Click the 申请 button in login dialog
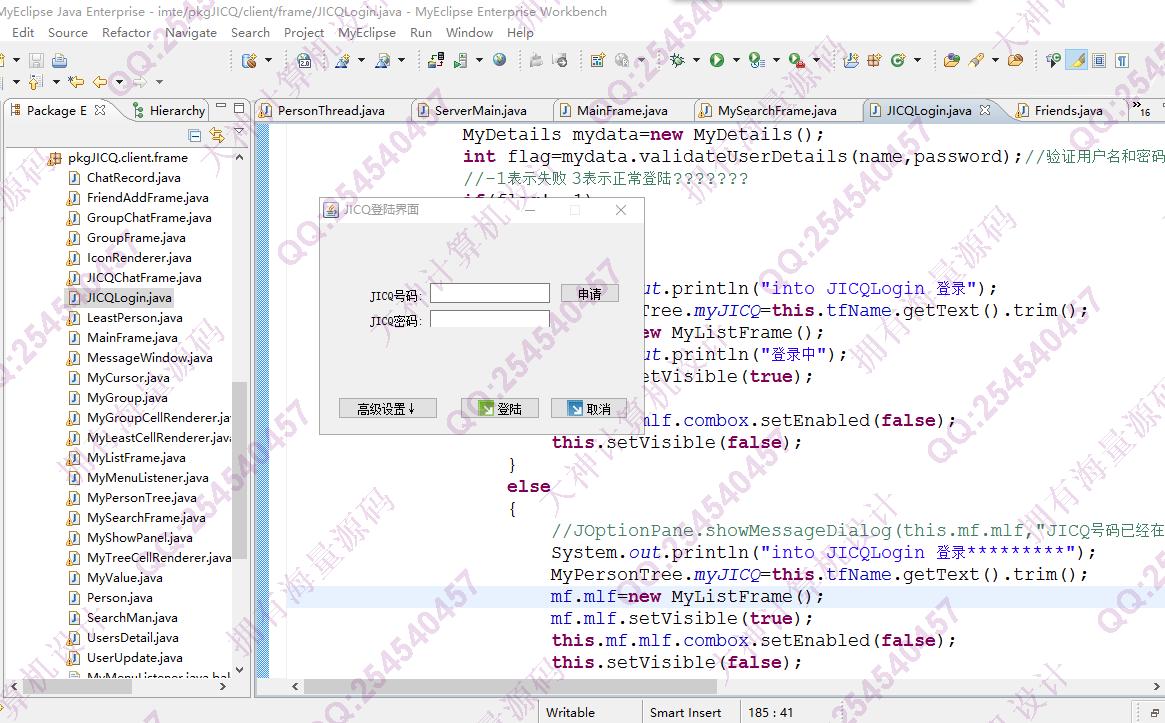 [x=590, y=294]
